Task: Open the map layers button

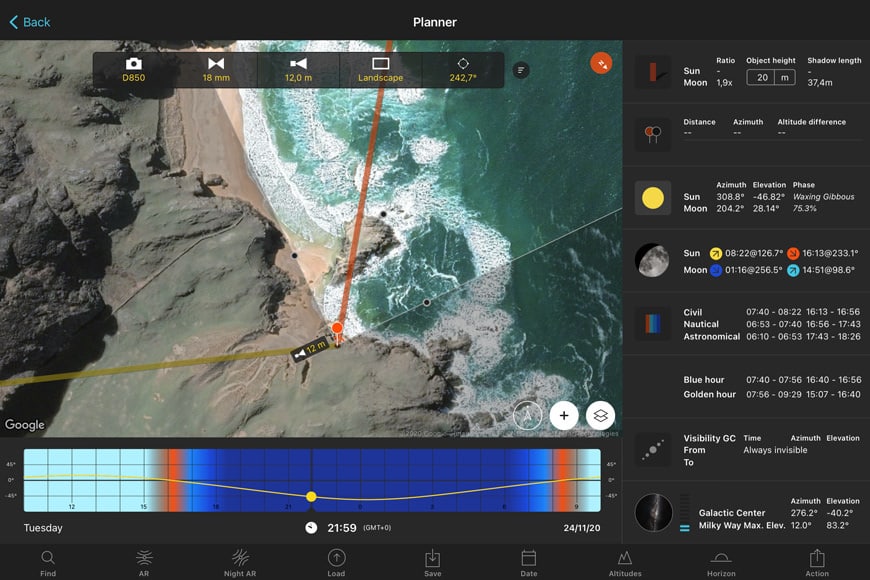Action: [600, 415]
